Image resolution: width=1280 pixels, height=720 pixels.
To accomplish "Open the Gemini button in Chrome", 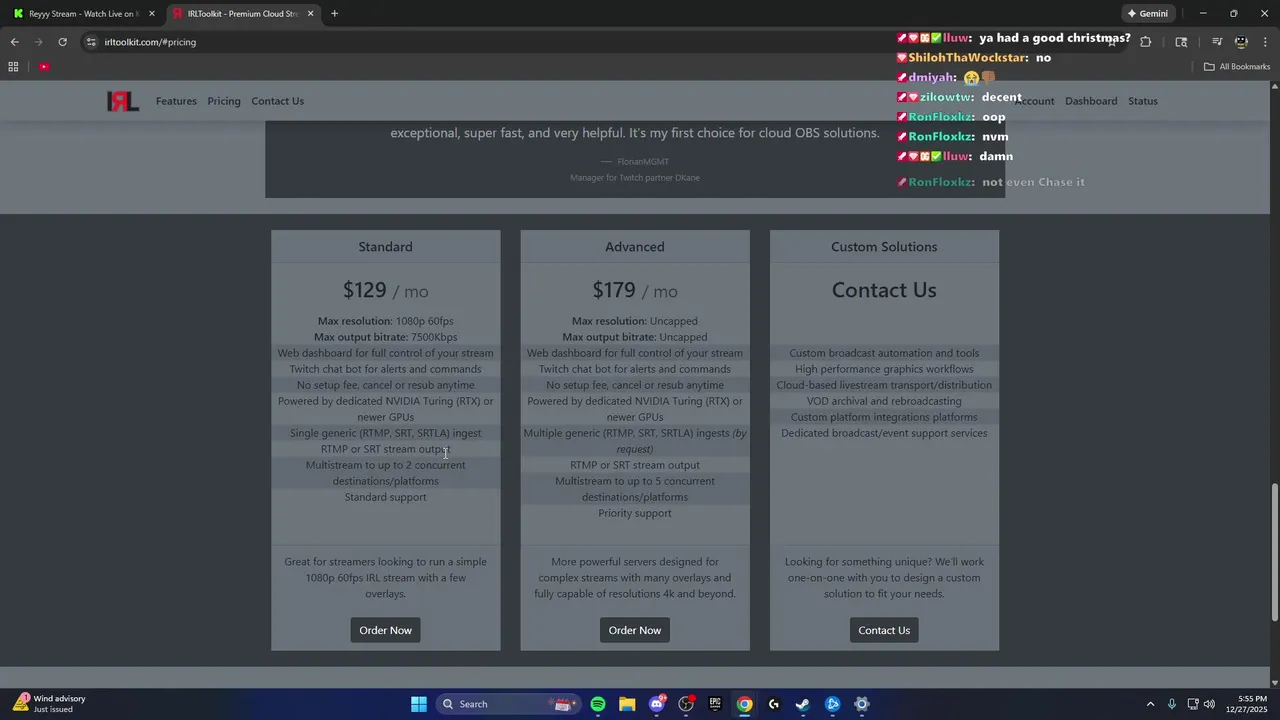I will (x=1148, y=14).
